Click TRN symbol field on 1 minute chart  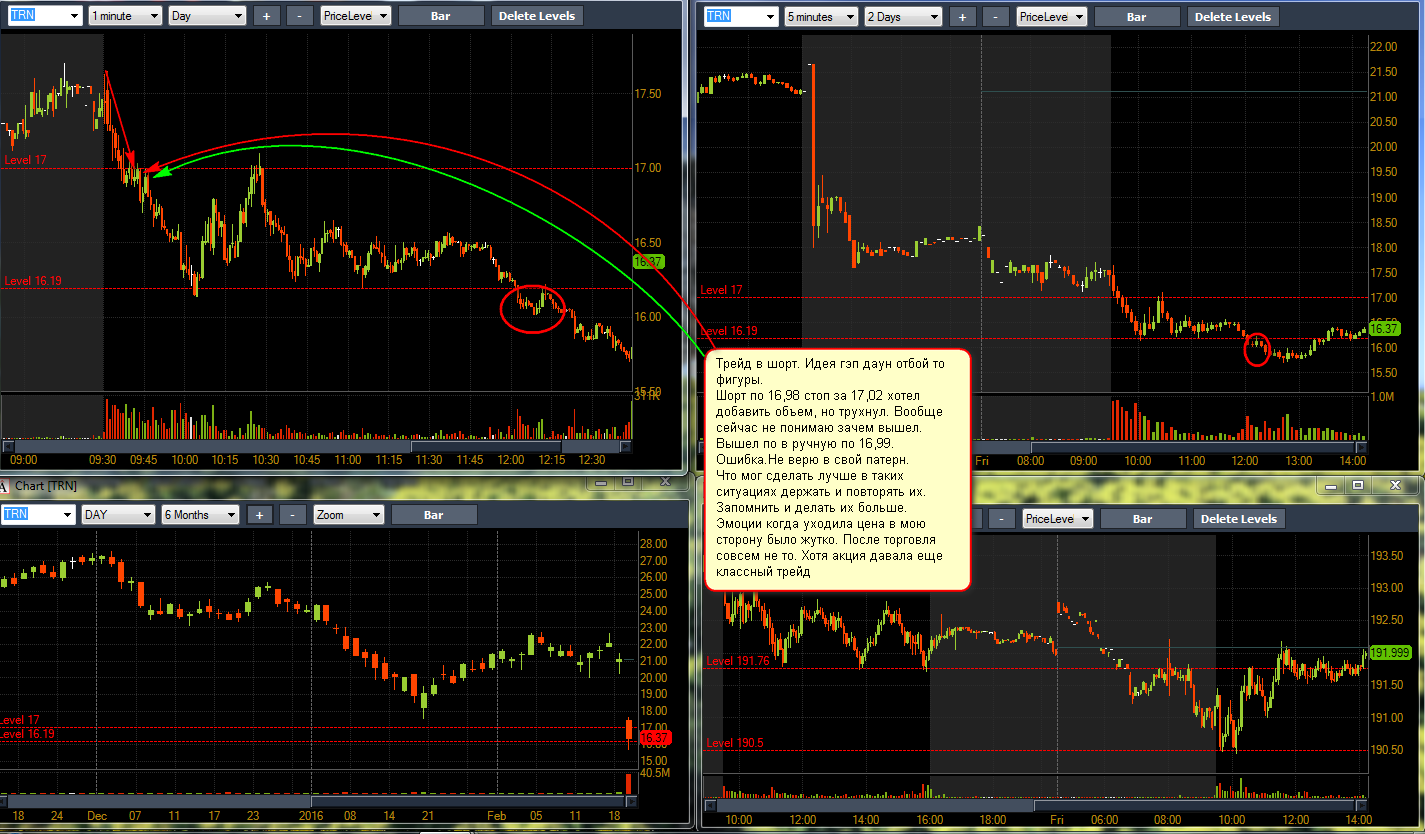(43, 16)
